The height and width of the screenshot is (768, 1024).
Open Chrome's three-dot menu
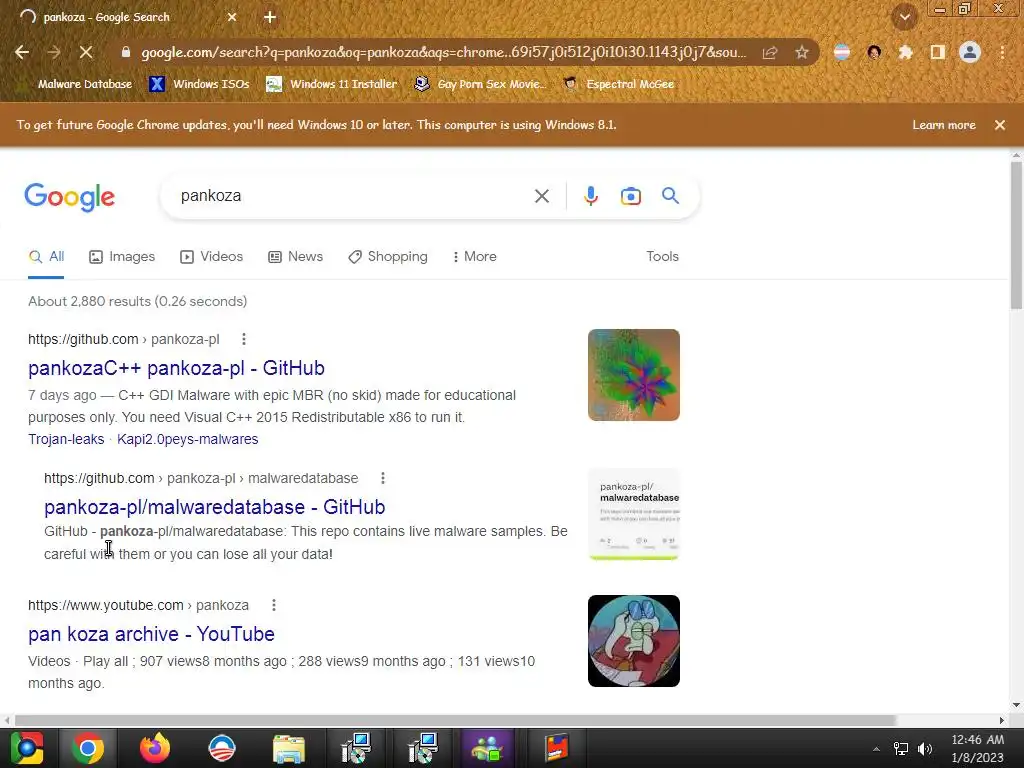click(x=1002, y=52)
